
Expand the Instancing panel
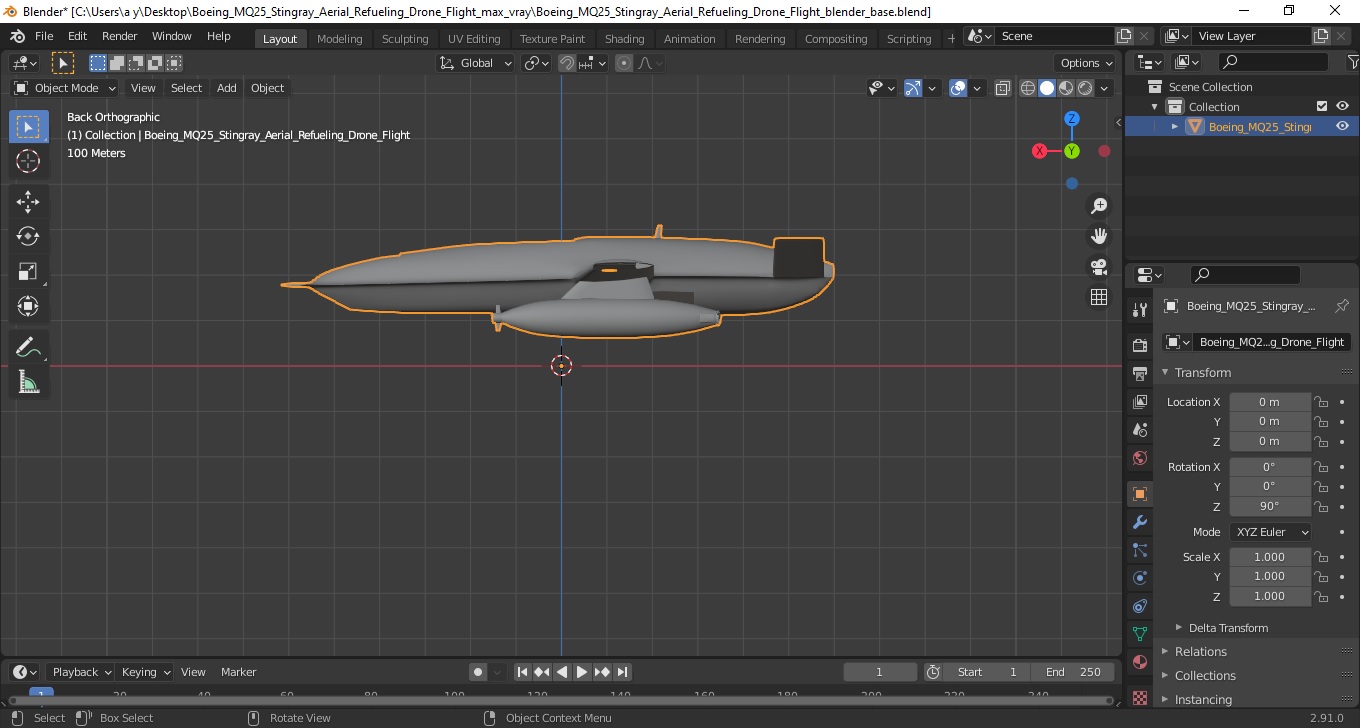[1203, 700]
